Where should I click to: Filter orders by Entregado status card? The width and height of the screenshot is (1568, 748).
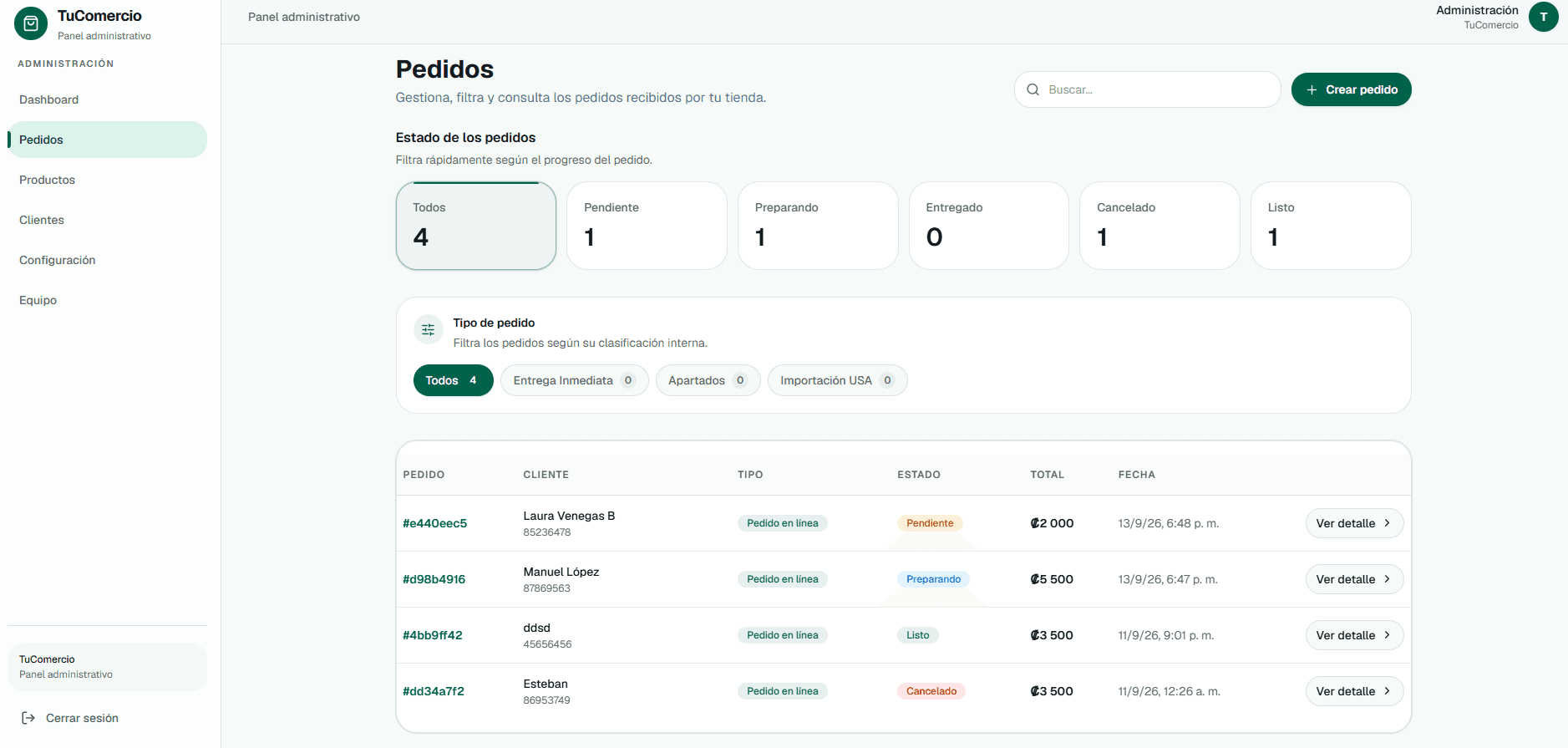pos(989,226)
